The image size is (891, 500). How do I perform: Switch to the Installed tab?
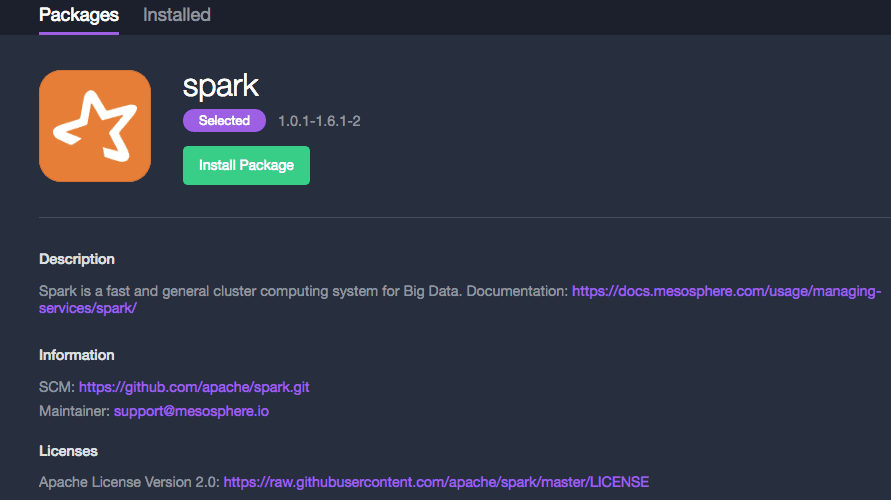[x=176, y=15]
